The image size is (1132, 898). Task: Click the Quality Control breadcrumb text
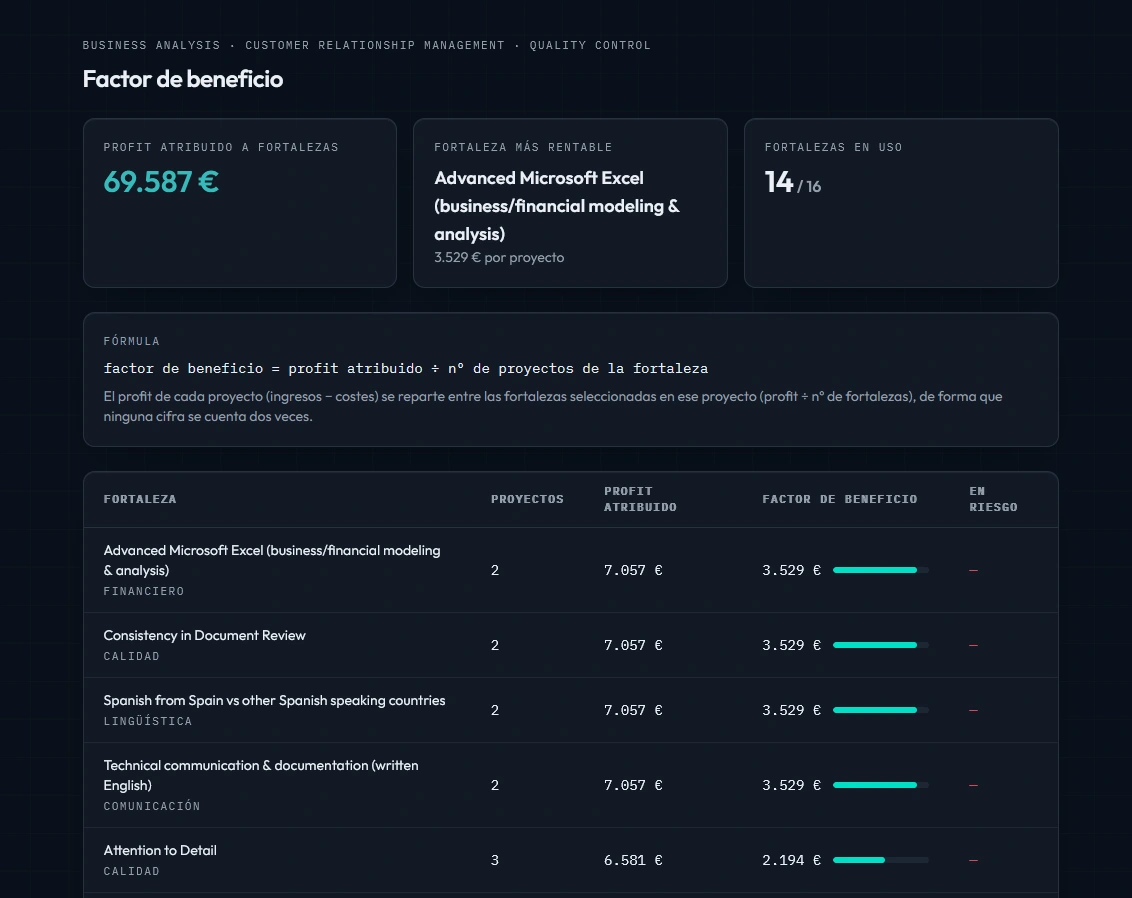590,45
